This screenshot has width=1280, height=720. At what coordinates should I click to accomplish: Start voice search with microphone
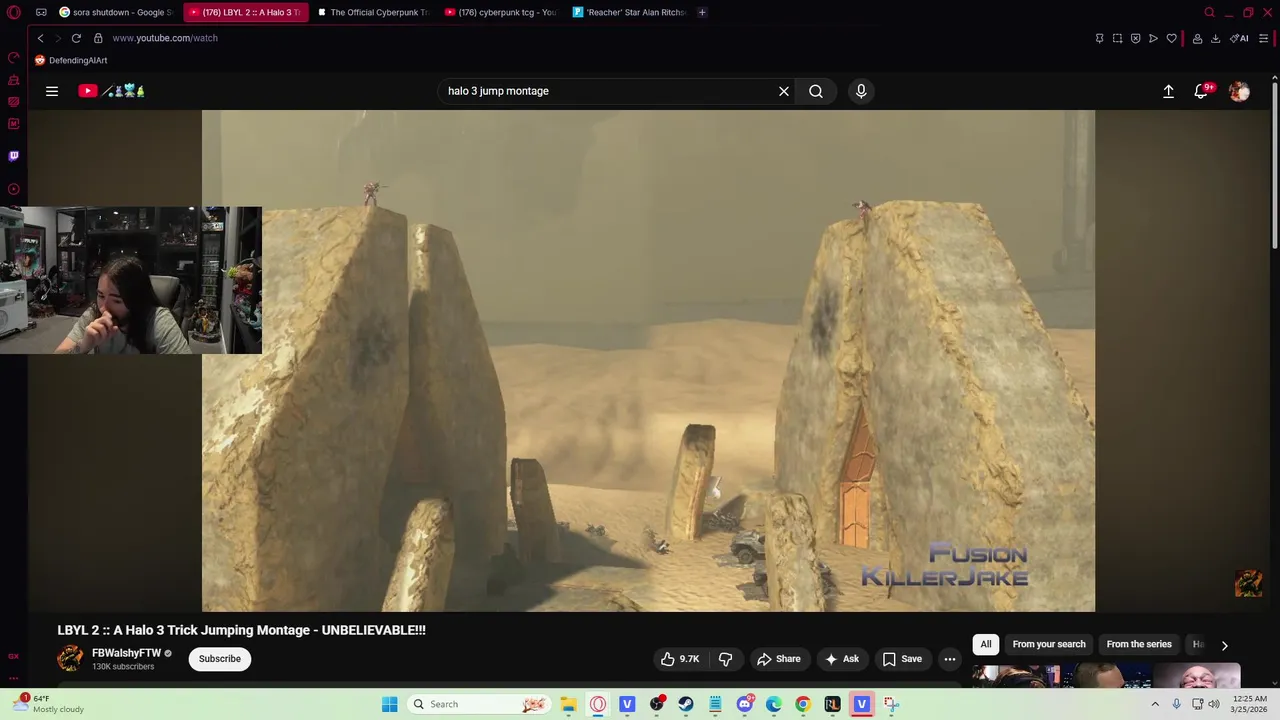point(861,91)
